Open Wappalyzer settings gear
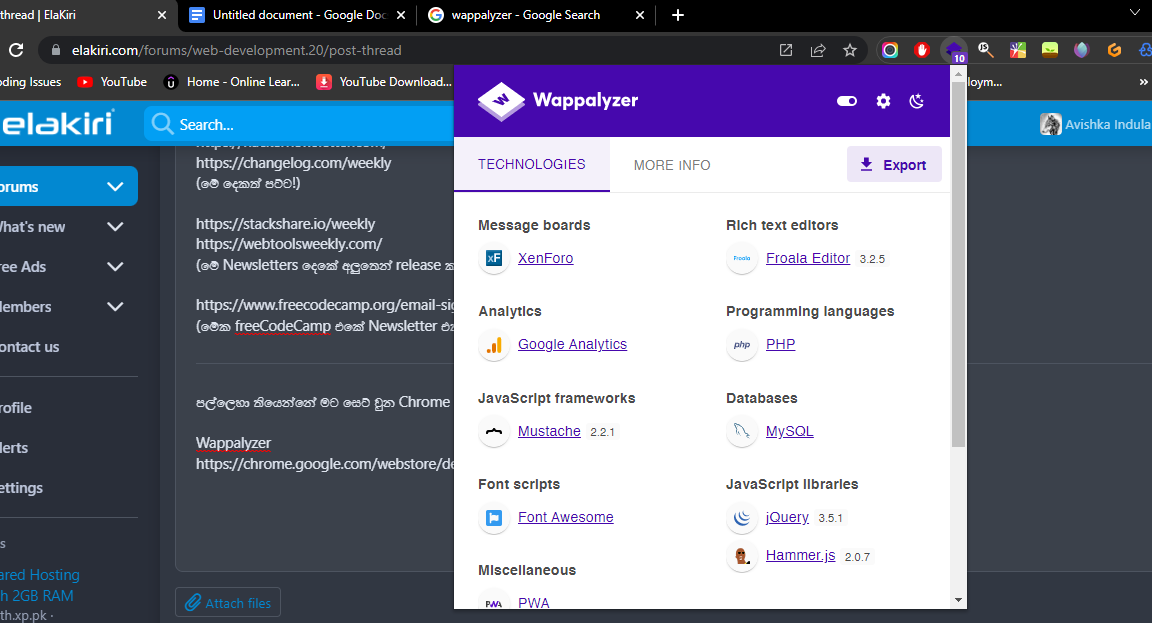 coord(883,101)
